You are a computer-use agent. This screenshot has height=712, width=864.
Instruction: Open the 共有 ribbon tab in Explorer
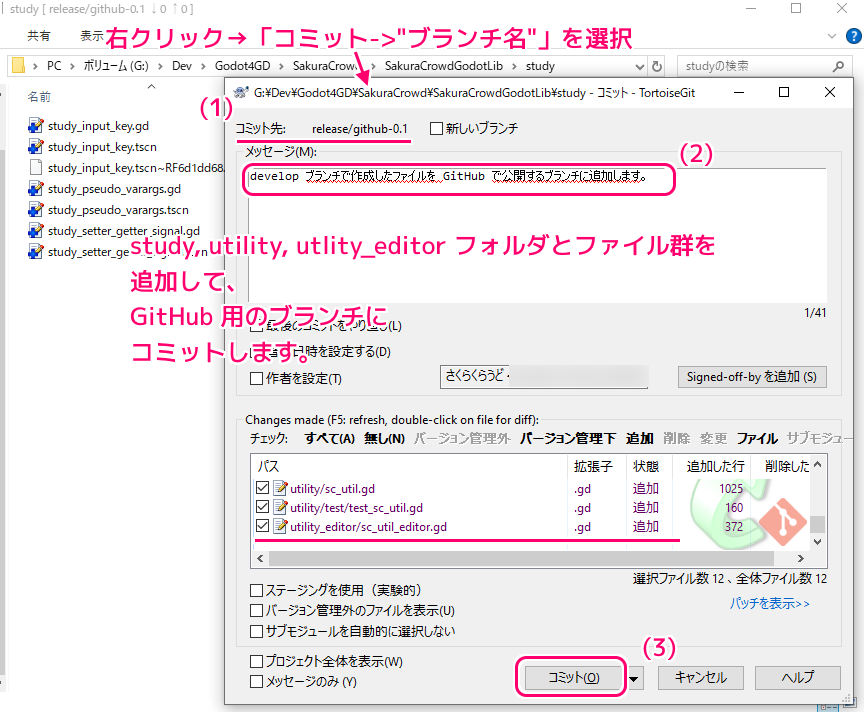[39, 36]
